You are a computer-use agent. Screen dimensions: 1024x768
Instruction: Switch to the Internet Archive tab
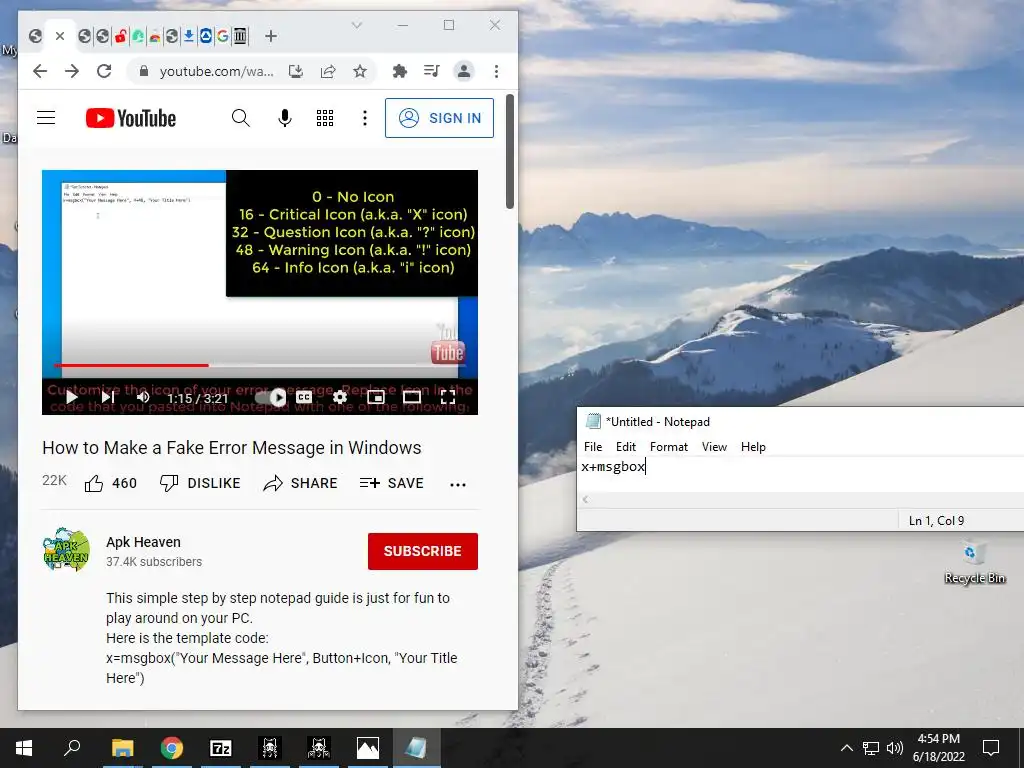[x=240, y=36]
